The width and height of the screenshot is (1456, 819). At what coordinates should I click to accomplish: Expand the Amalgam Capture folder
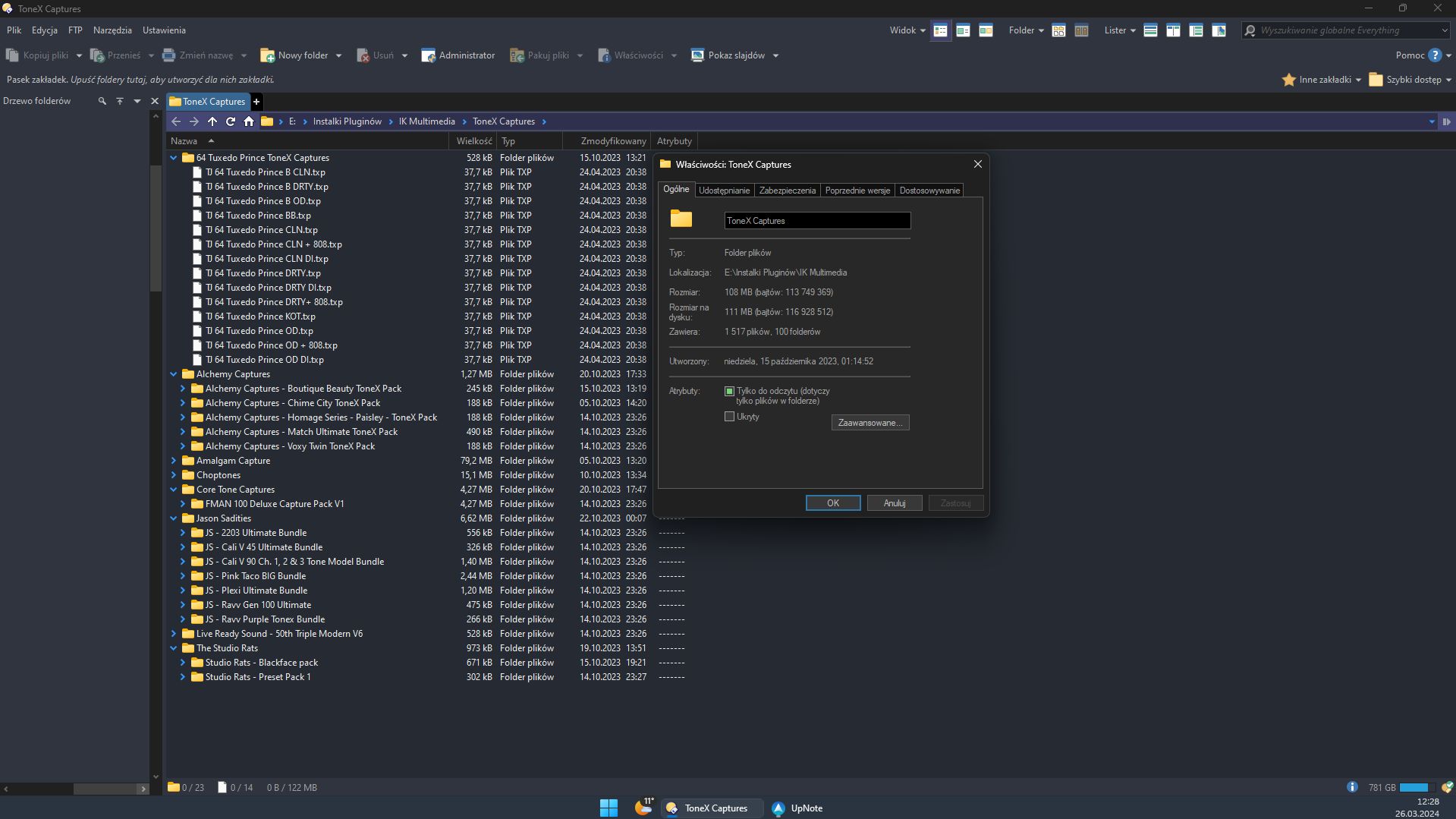[174, 461]
